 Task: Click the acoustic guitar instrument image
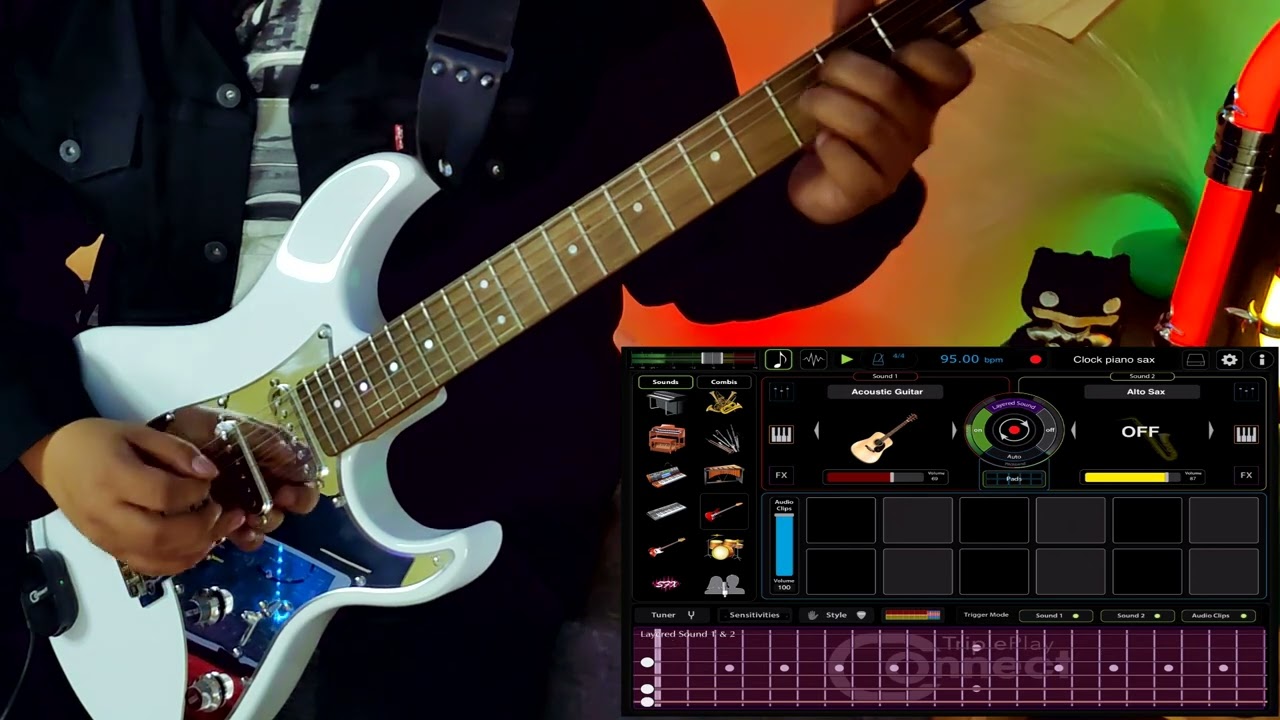pyautogui.click(x=884, y=436)
